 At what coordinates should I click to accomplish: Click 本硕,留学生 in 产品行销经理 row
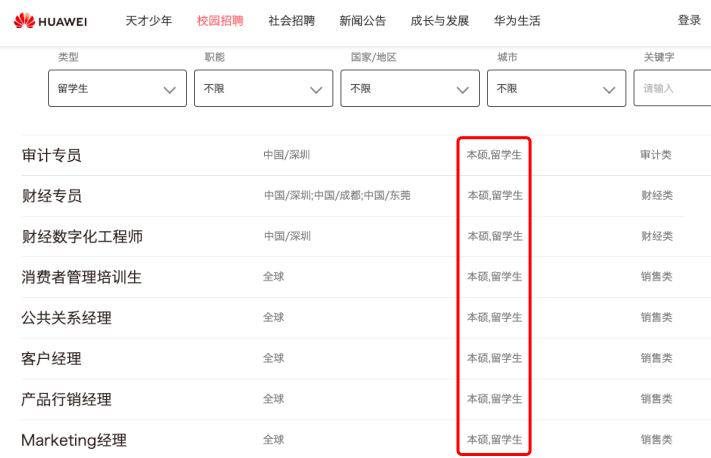click(495, 399)
